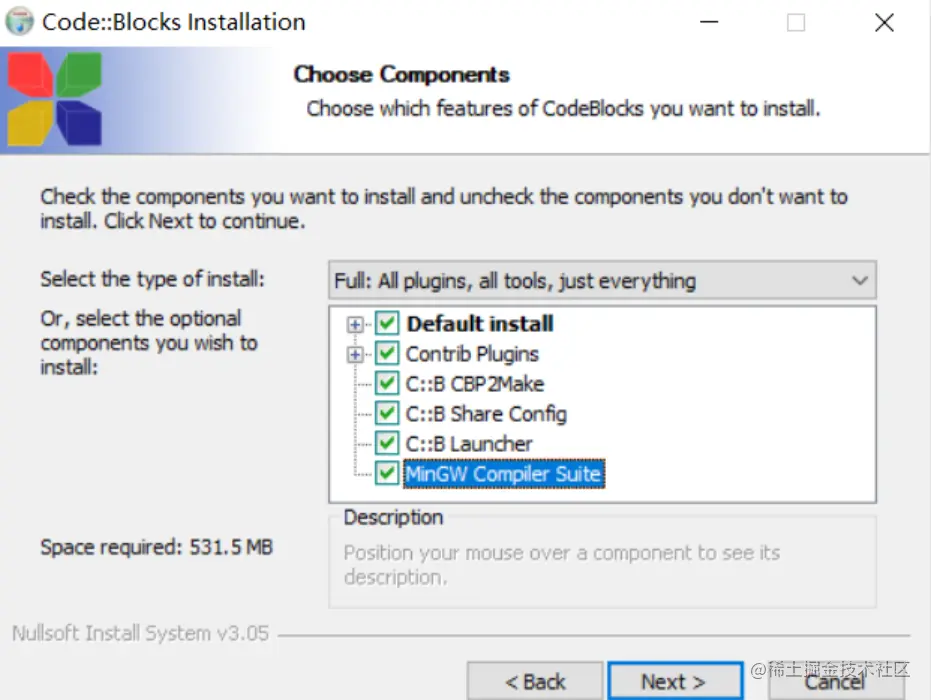Select the Contrib Plugins label
This screenshot has height=700, width=931.
point(472,354)
